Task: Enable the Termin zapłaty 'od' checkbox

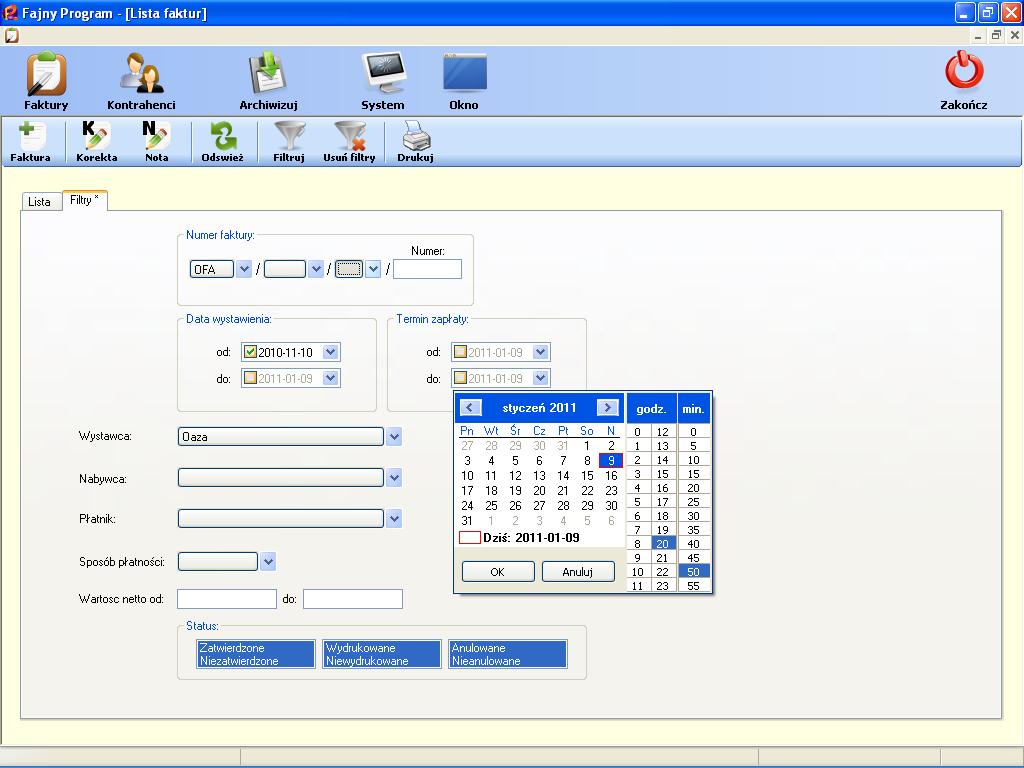Action: [x=460, y=352]
